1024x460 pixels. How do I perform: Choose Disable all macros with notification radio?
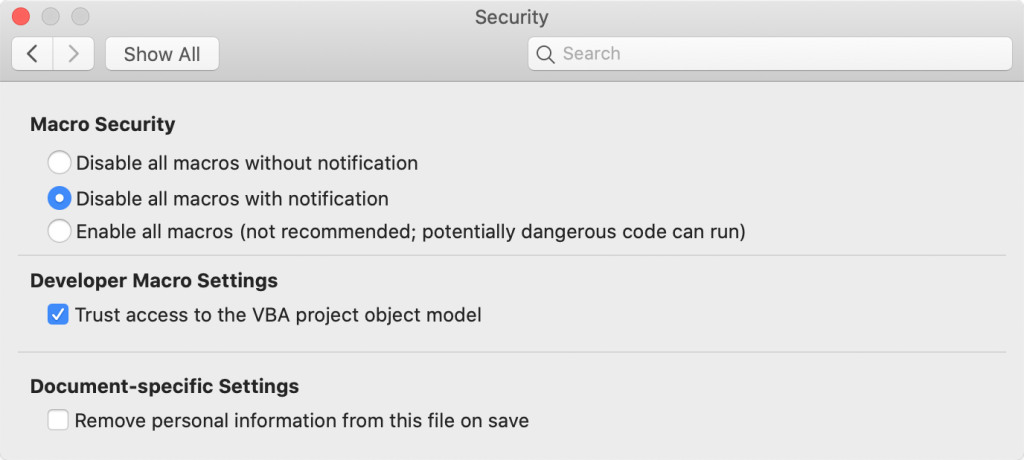[60, 198]
